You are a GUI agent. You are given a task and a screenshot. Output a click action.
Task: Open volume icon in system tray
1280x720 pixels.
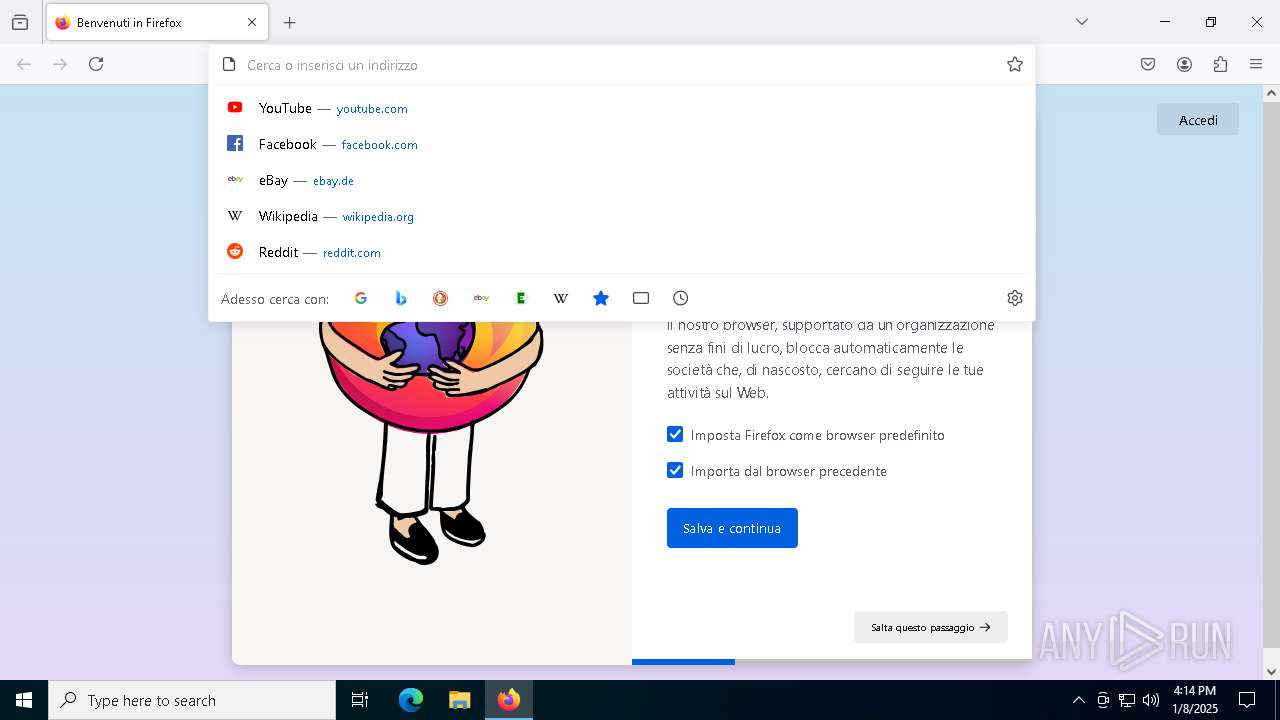point(1151,700)
